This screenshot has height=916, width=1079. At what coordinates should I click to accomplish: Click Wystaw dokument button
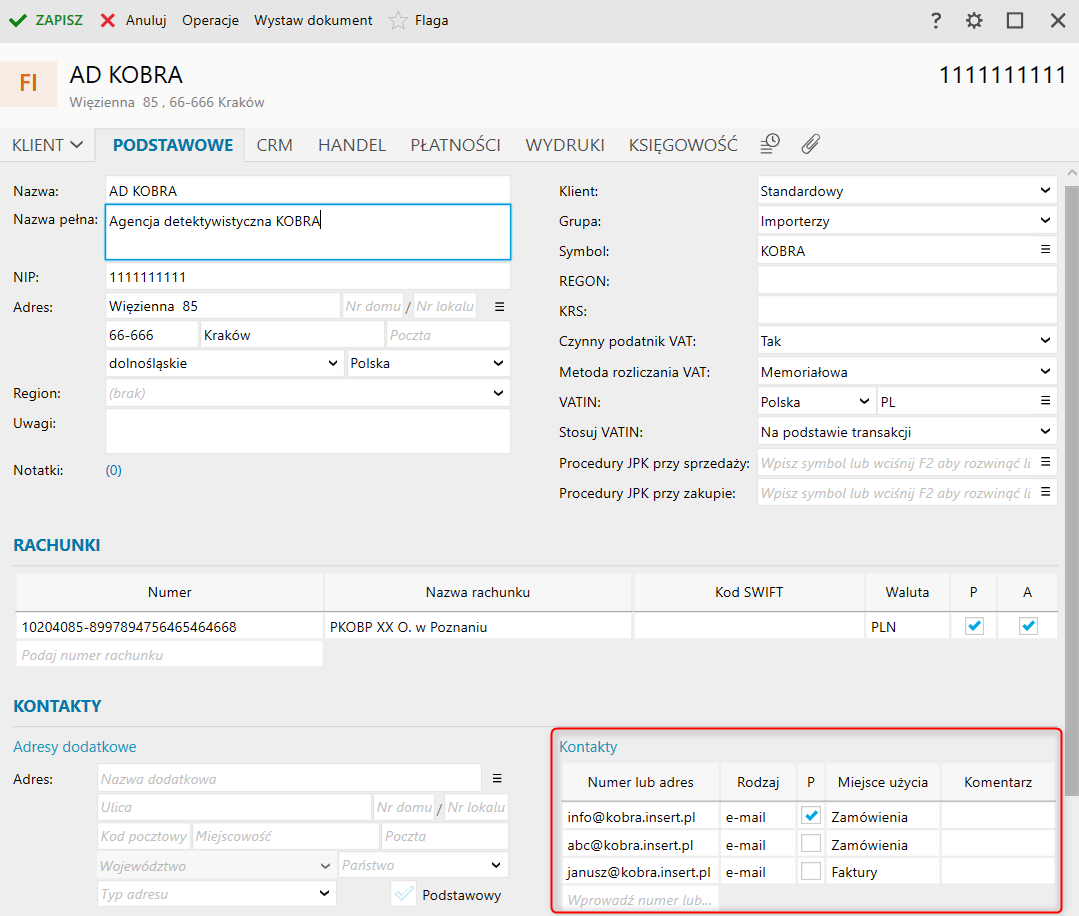tap(313, 20)
